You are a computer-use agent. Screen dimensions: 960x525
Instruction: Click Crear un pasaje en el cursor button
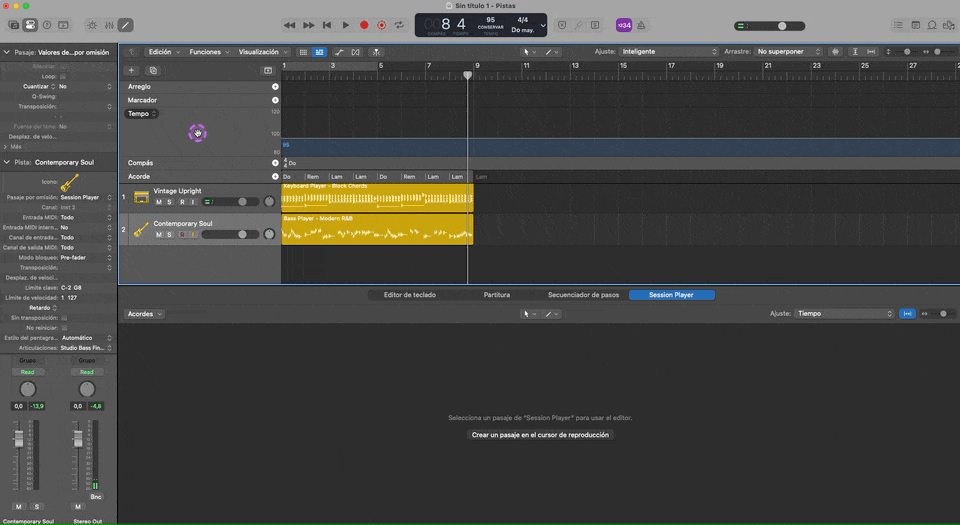click(x=540, y=435)
